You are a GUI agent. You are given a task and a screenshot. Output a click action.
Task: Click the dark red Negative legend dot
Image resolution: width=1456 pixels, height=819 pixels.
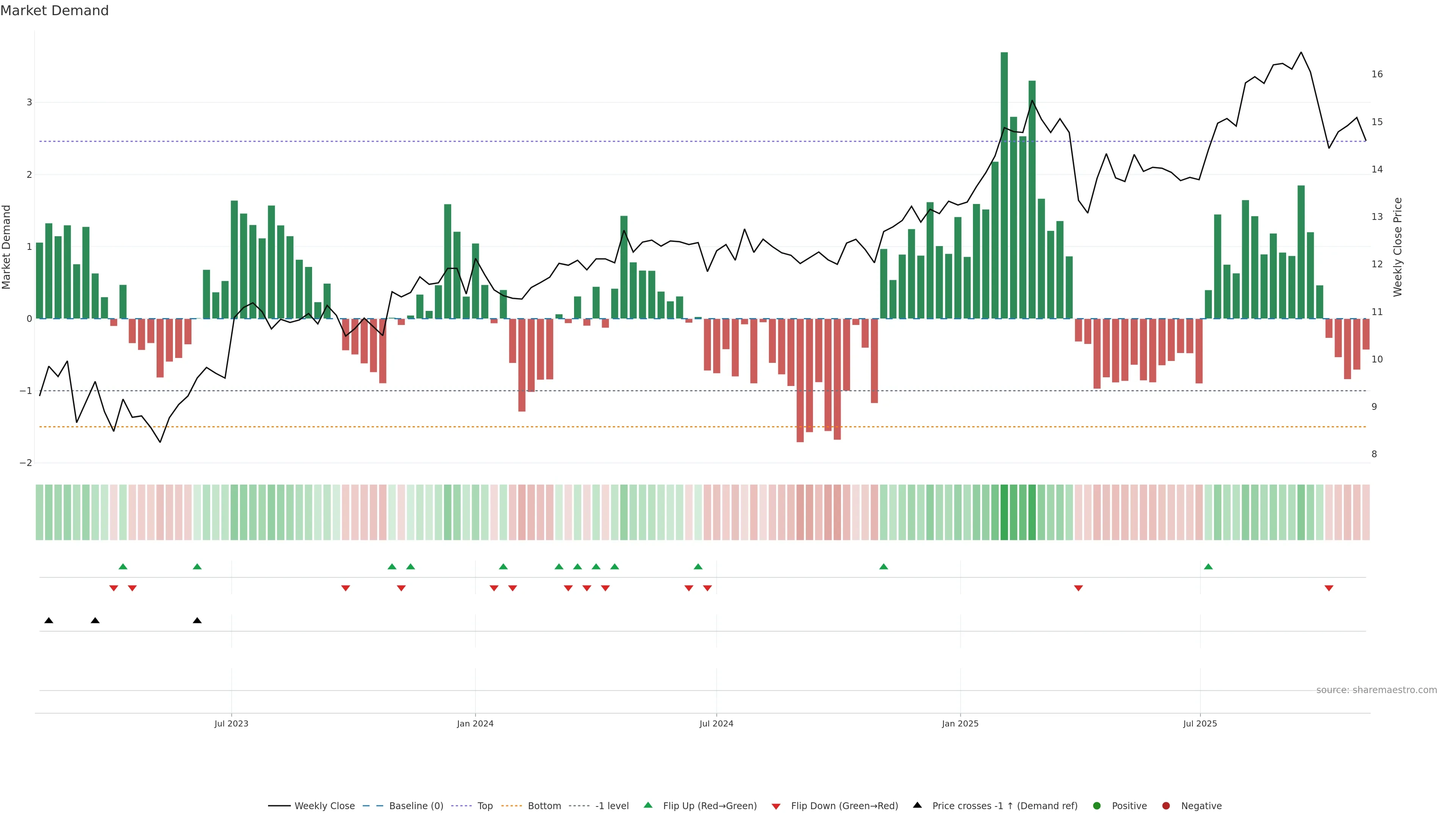(x=1166, y=806)
